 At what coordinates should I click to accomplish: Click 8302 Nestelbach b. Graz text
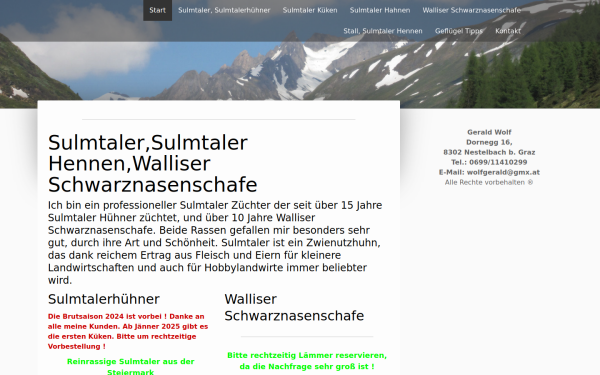489,152
